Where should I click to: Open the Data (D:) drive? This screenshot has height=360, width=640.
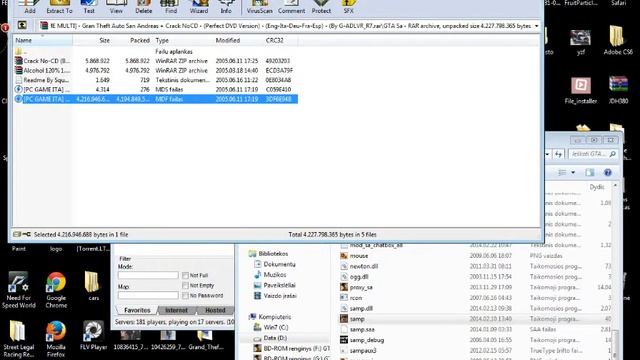pyautogui.click(x=270, y=338)
